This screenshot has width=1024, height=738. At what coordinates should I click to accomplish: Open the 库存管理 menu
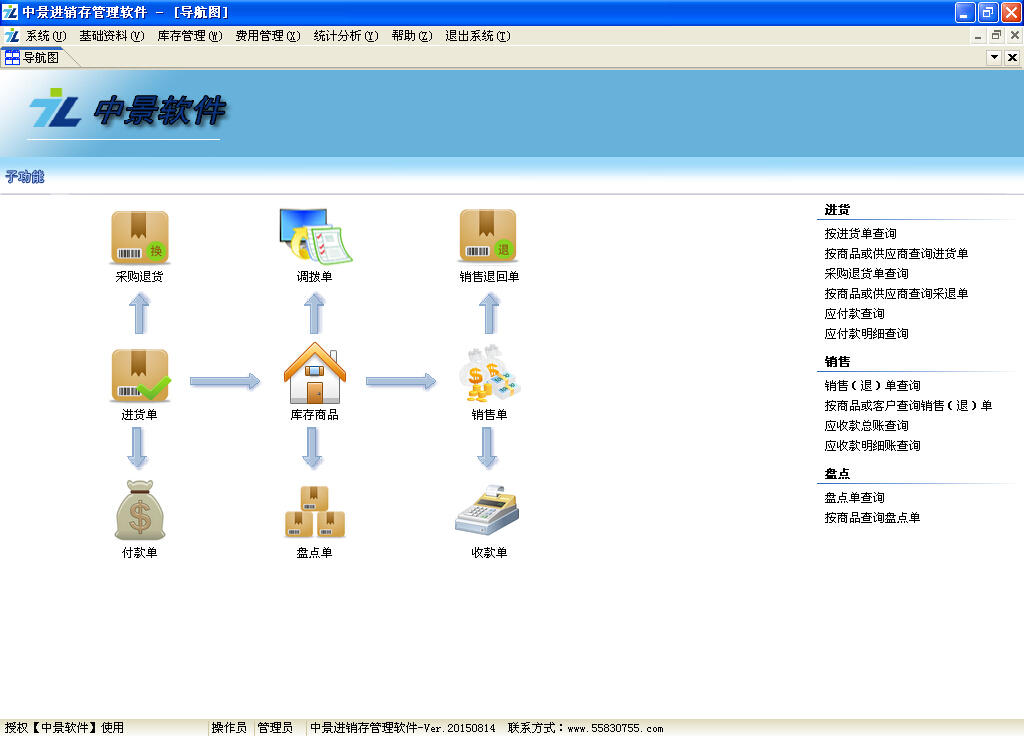[189, 36]
